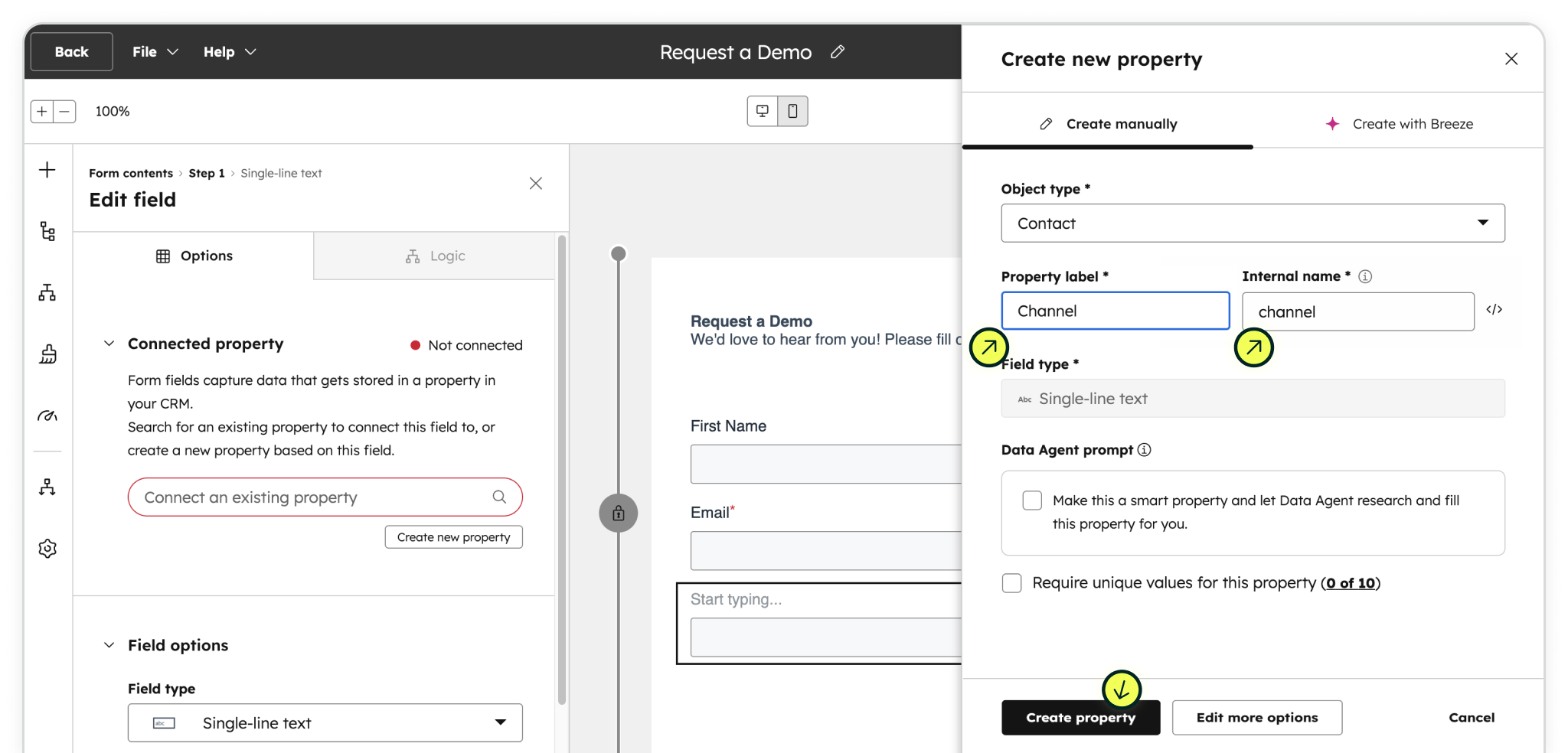The image size is (1568, 753).
Task: Open the File menu
Action: click(155, 51)
